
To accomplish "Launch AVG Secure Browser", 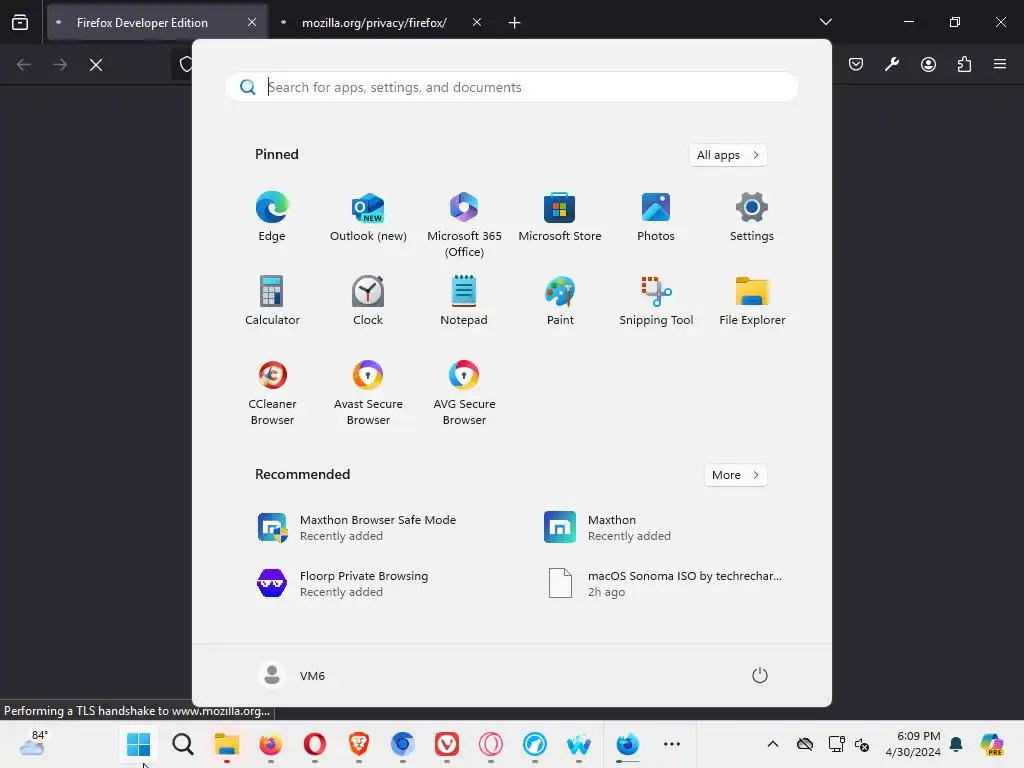I will coord(464,392).
